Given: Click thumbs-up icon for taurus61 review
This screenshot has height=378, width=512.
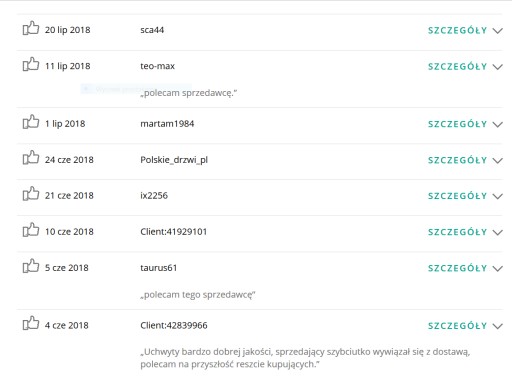Looking at the screenshot, I should pos(31,266).
